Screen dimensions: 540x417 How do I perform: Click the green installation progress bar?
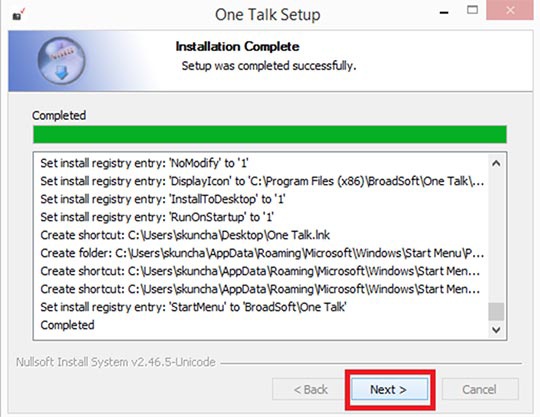click(270, 134)
